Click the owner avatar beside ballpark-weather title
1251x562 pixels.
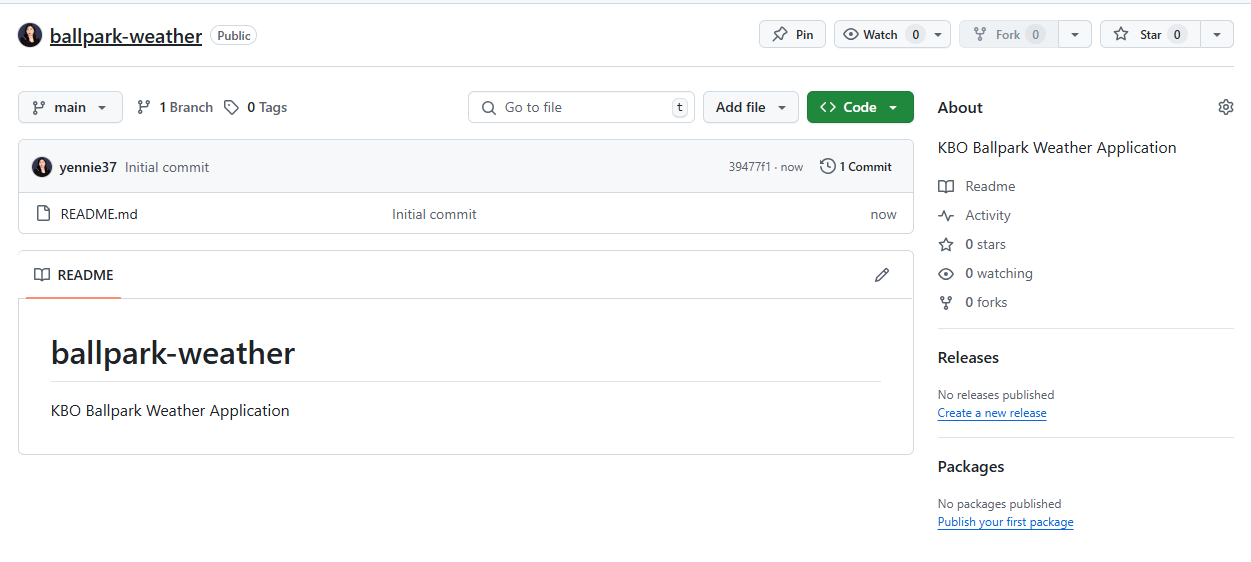tap(30, 35)
